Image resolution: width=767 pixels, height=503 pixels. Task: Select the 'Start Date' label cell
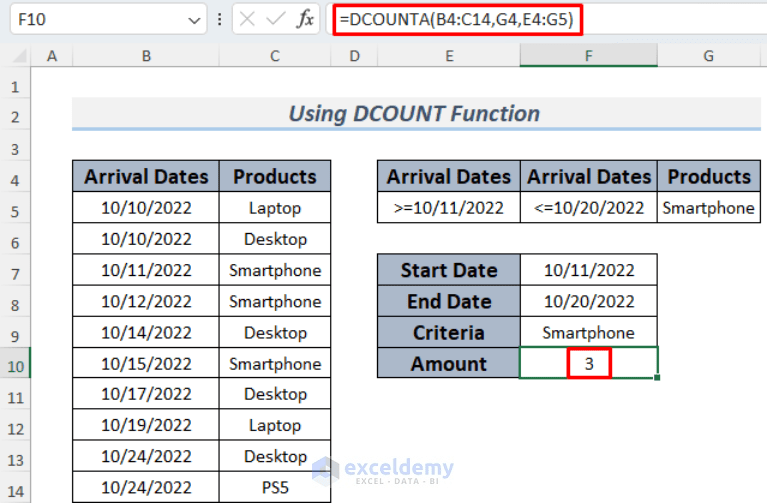point(449,270)
